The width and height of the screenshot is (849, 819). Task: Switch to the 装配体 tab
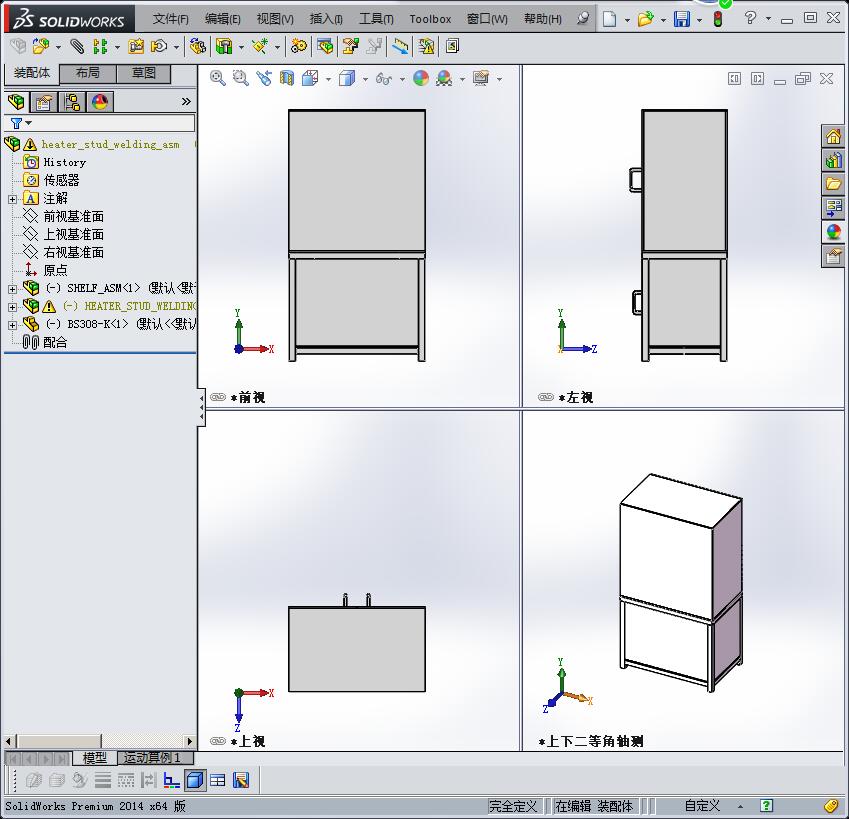tap(31, 73)
